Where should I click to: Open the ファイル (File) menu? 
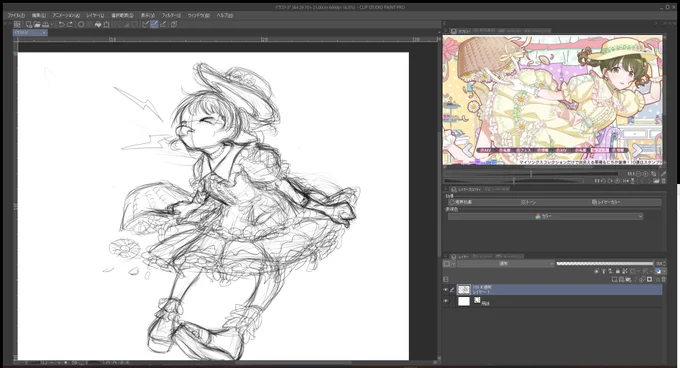[x=16, y=15]
